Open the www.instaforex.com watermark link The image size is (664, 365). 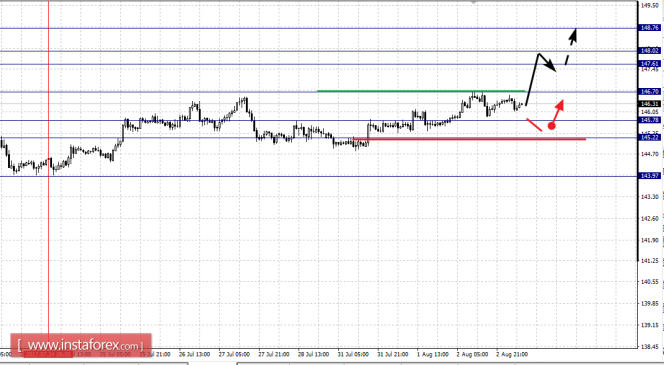(80, 346)
